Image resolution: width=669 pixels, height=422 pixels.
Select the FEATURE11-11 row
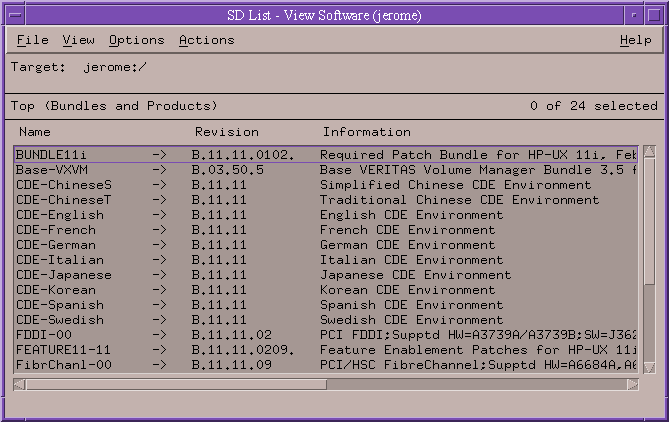(326, 350)
